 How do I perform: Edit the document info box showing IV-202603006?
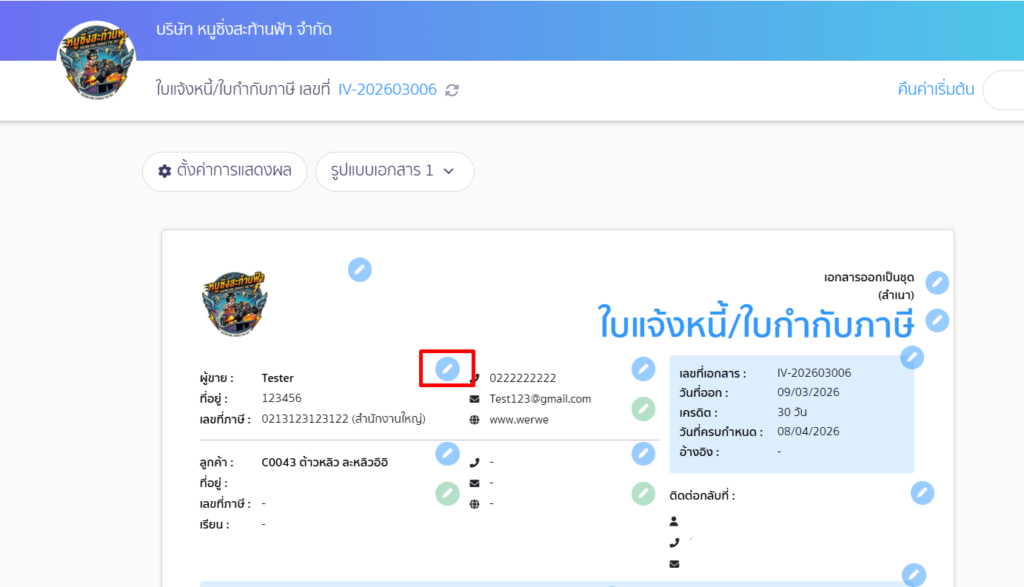pos(911,358)
